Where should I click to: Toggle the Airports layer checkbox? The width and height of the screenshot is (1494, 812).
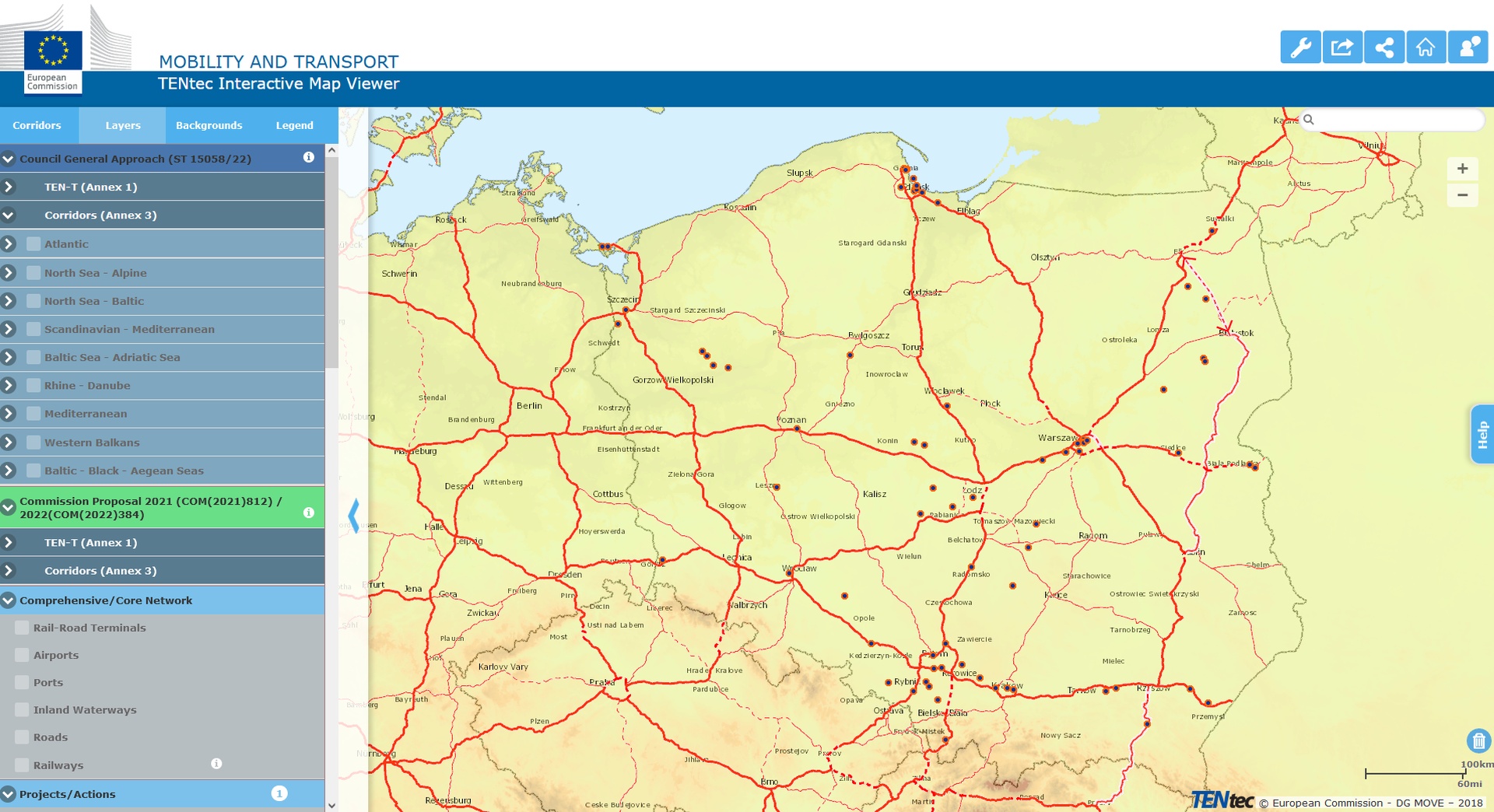tap(22, 655)
